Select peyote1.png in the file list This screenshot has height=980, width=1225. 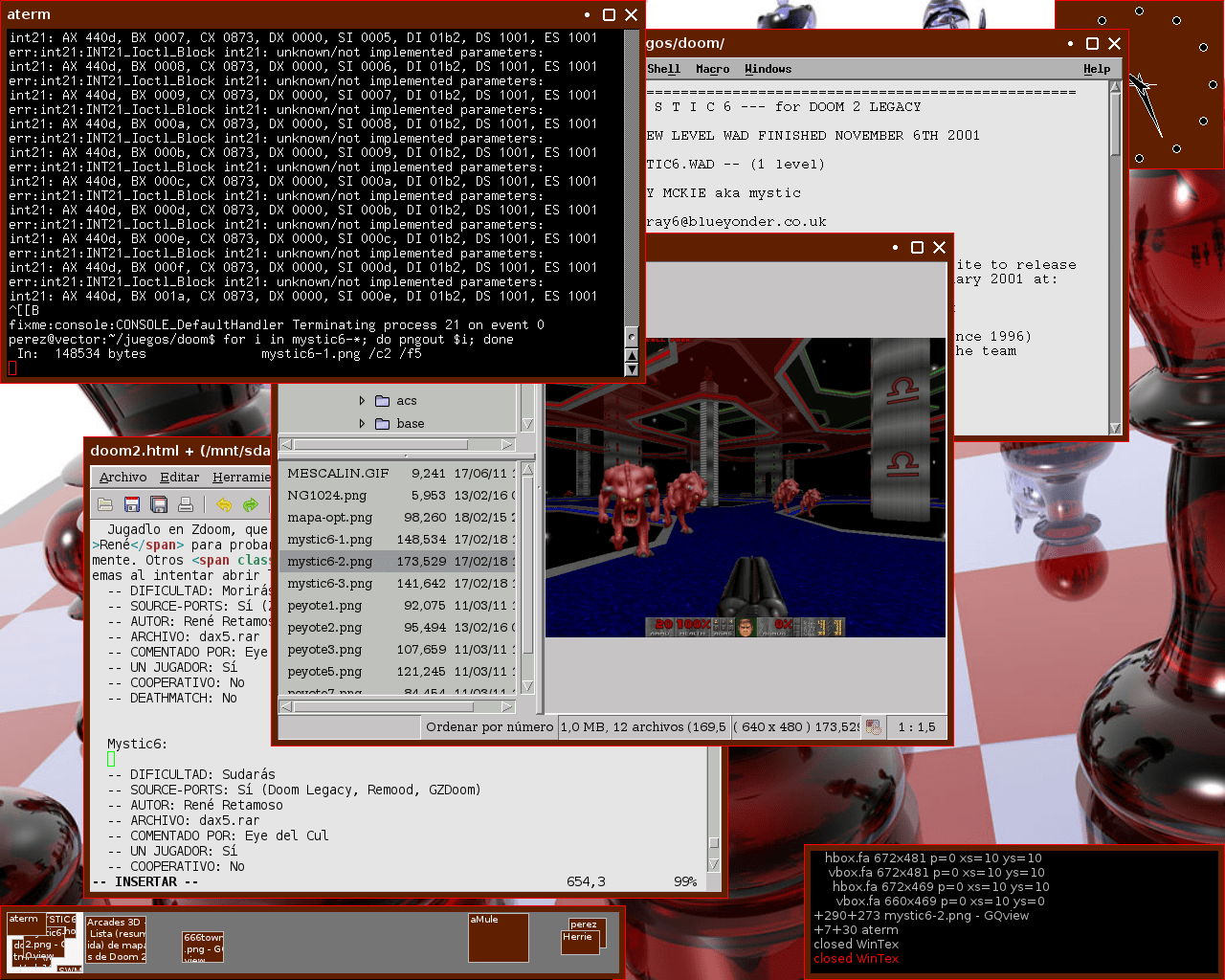(x=400, y=606)
